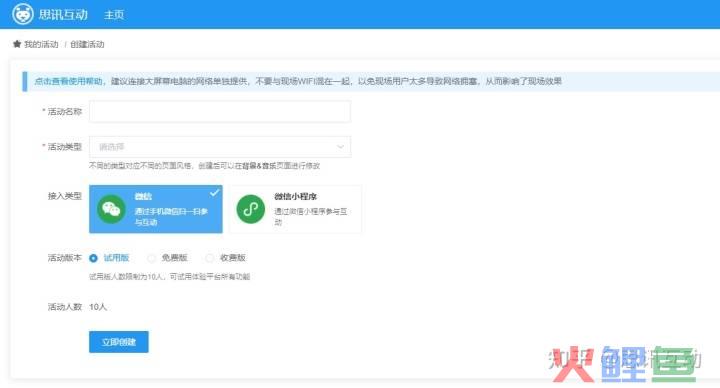Select the 试用版 radio button
The height and width of the screenshot is (388, 720).
click(93, 258)
